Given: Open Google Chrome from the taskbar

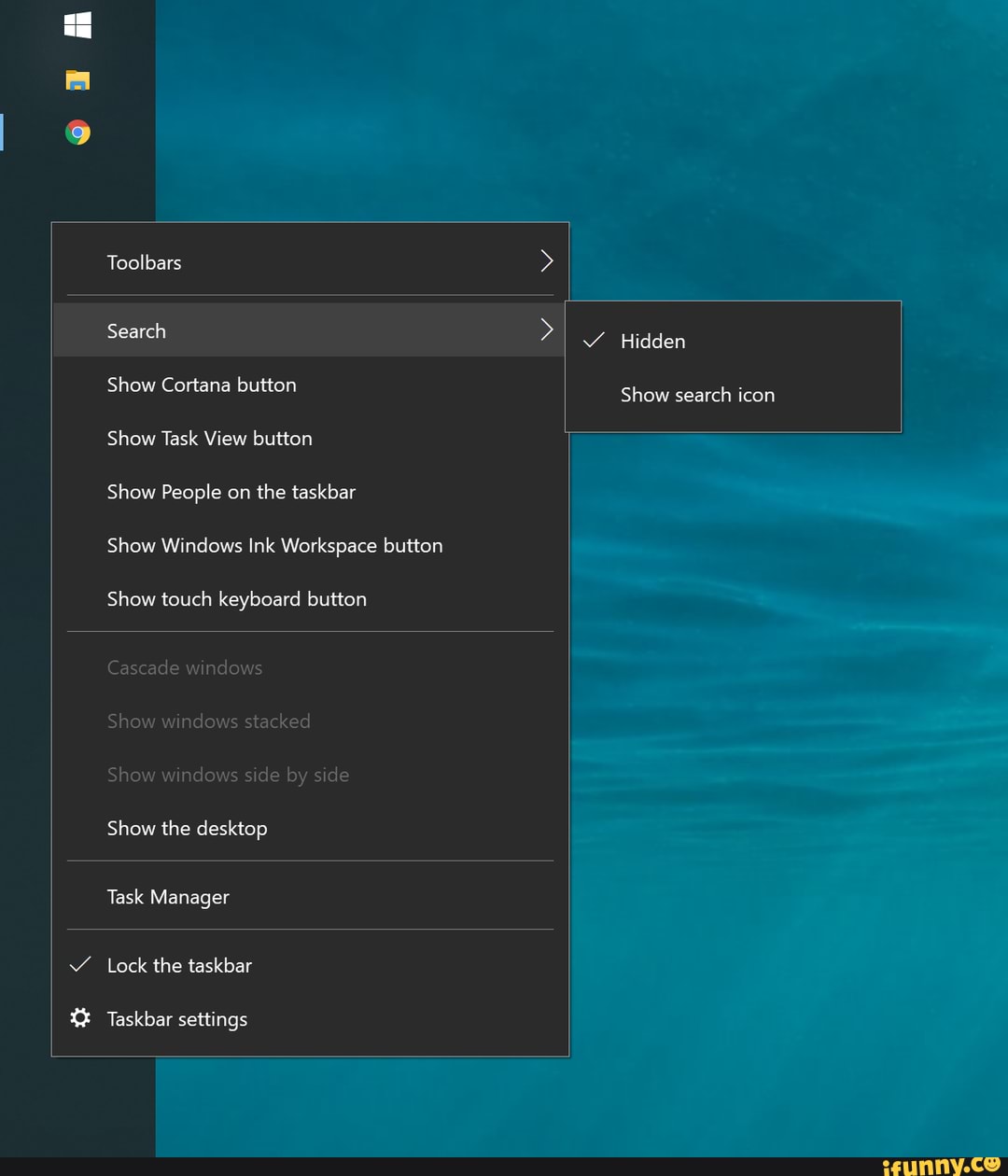Looking at the screenshot, I should click(x=77, y=133).
